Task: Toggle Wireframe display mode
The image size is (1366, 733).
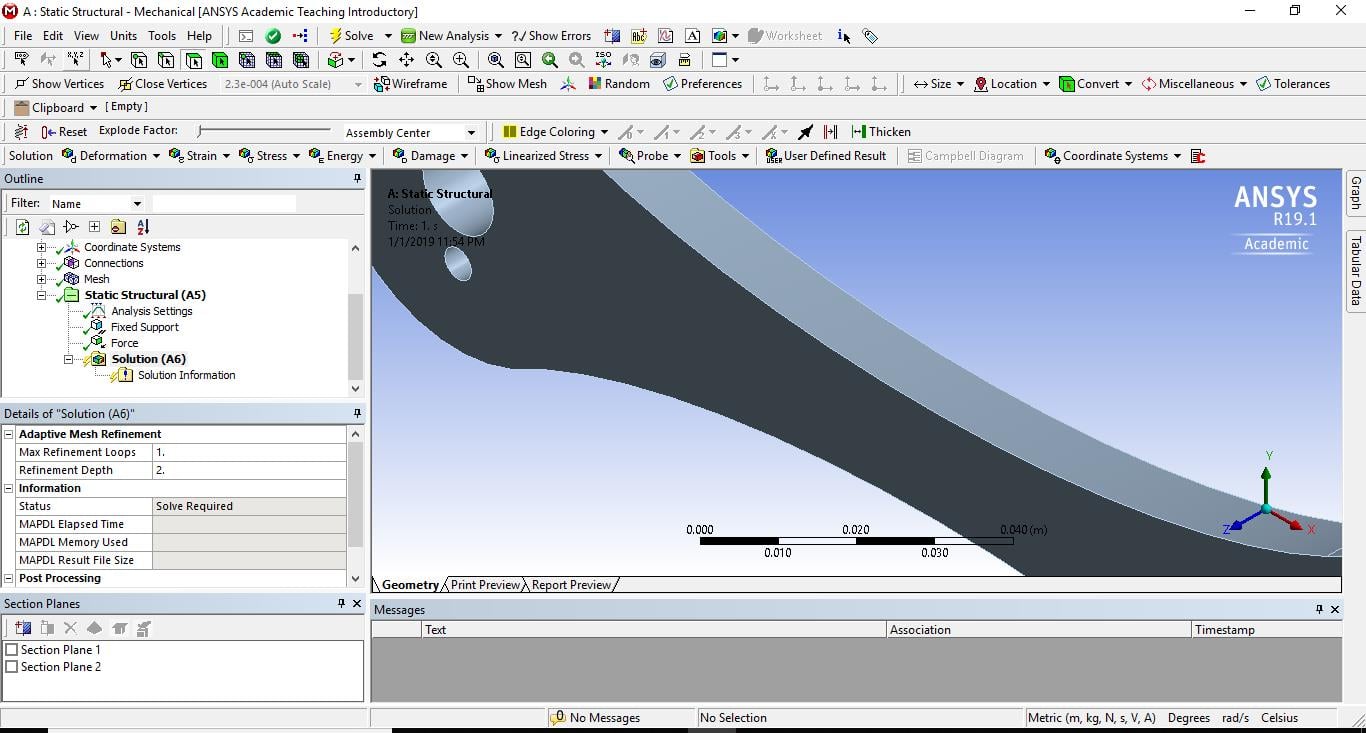Action: [x=410, y=84]
